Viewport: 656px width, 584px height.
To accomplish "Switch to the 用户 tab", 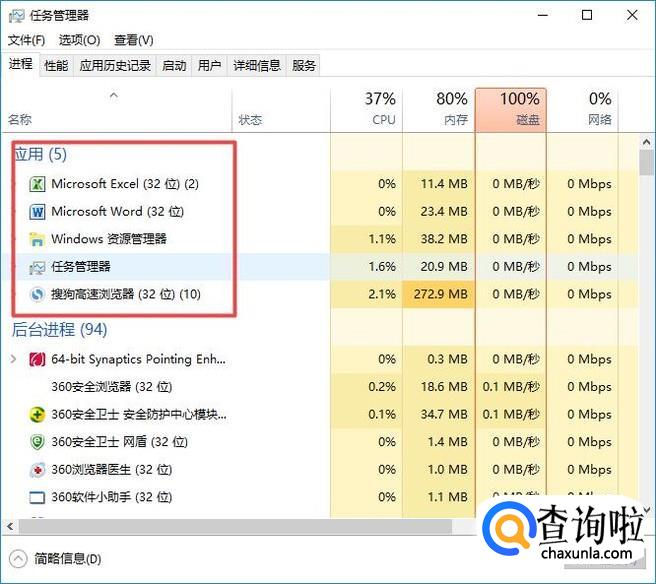I will pos(209,66).
